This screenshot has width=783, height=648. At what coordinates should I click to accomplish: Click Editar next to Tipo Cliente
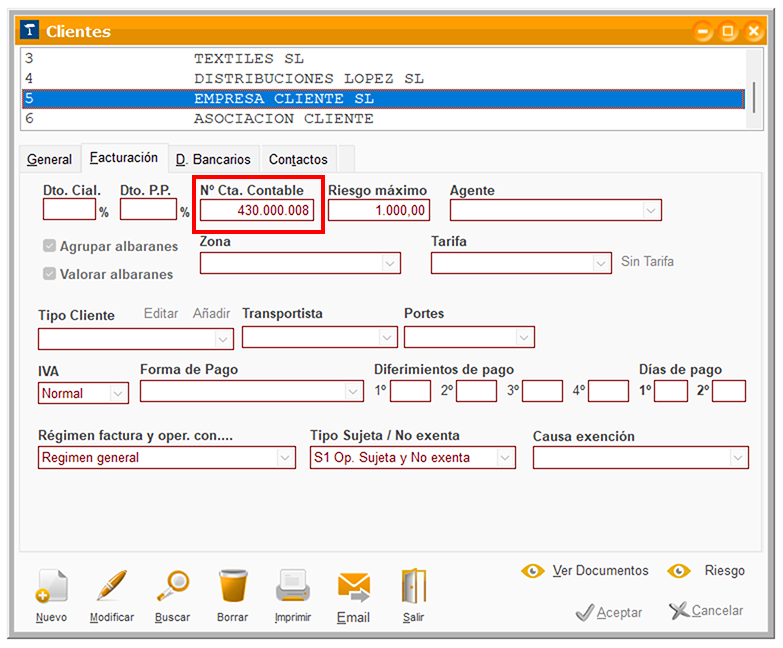click(161, 314)
